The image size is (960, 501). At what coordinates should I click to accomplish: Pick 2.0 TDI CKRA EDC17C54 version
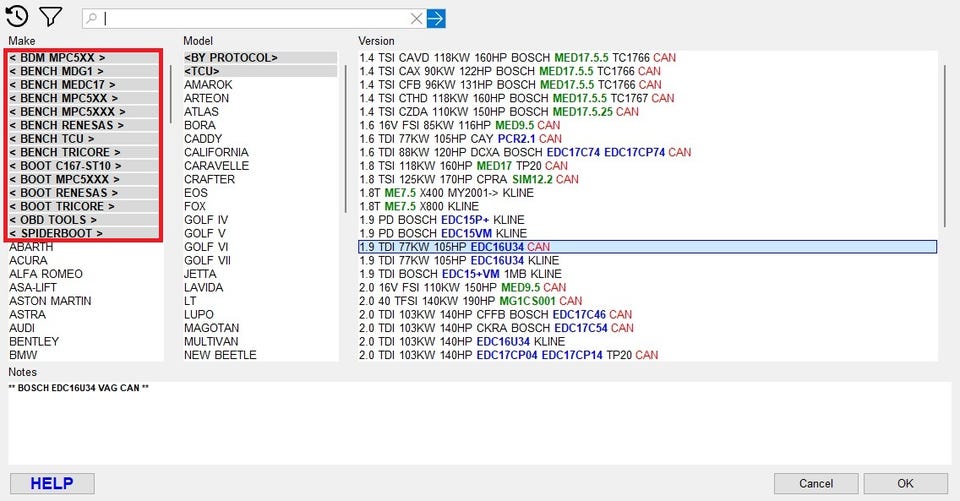[497, 328]
